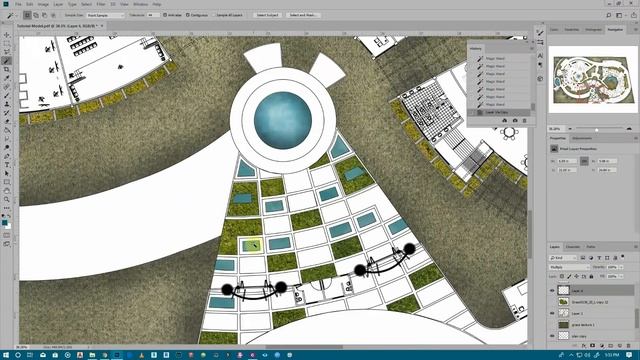This screenshot has height=360, width=640.
Task: Select the Crop tool
Action: [x=7, y=69]
